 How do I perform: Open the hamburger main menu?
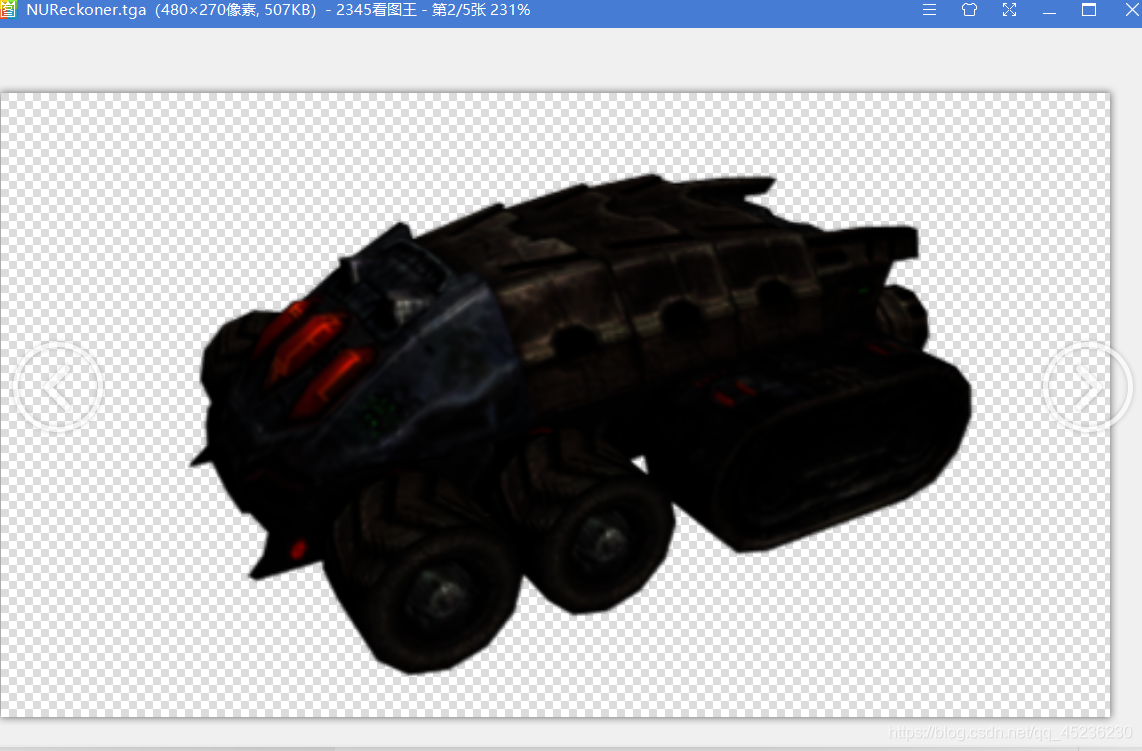[x=929, y=10]
